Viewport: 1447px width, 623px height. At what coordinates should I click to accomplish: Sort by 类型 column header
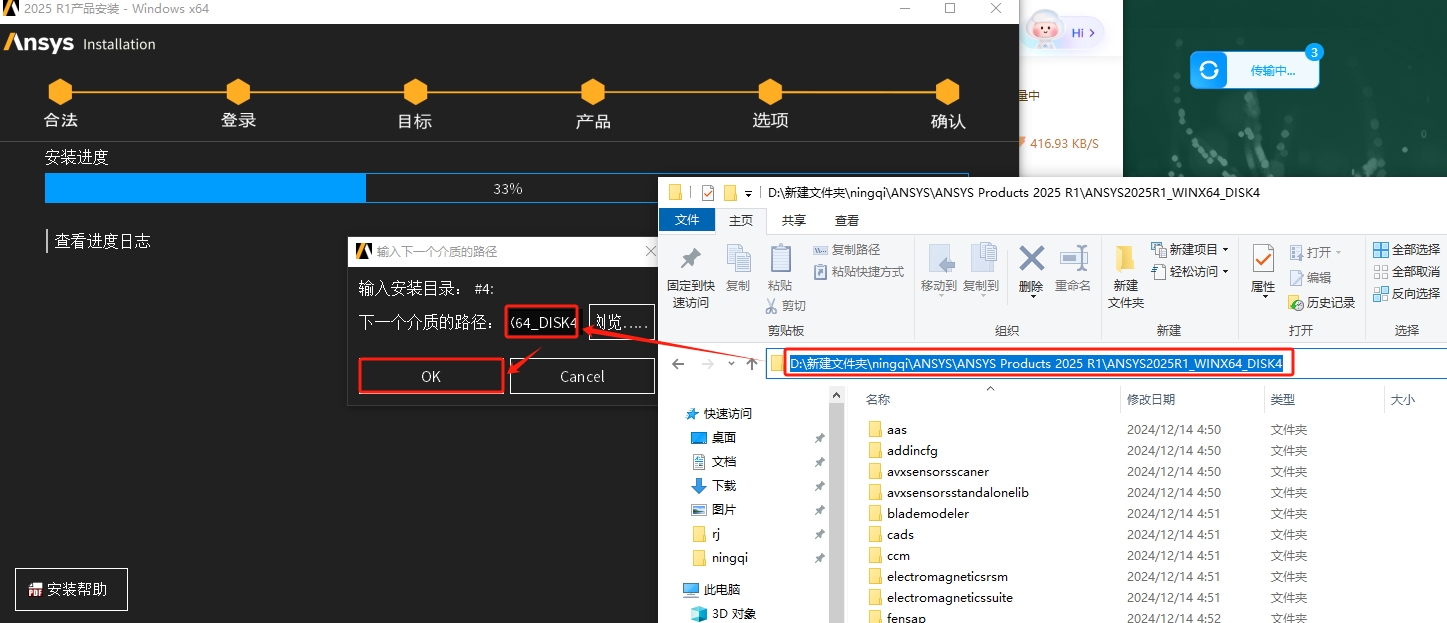(1283, 399)
